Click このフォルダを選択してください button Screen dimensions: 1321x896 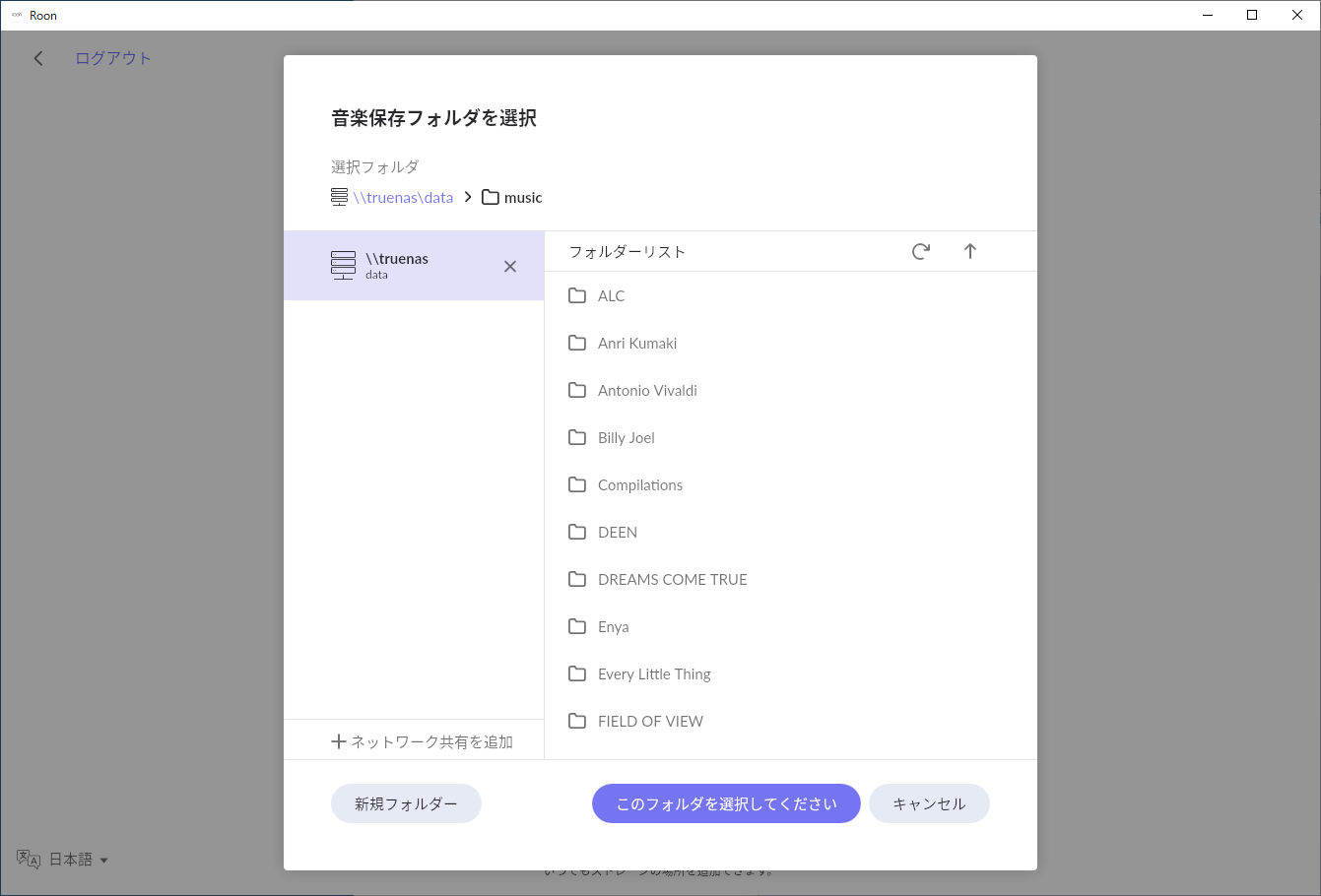pos(726,803)
